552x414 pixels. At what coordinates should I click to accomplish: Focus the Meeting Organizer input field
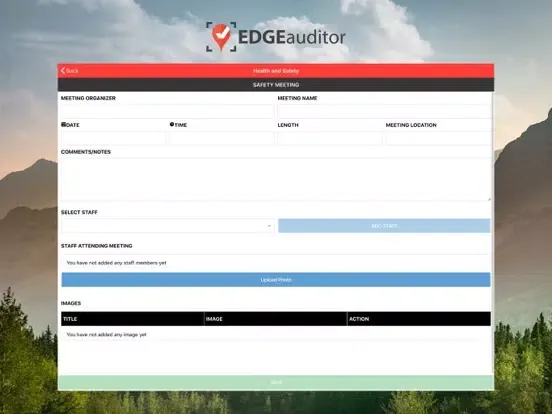click(168, 111)
